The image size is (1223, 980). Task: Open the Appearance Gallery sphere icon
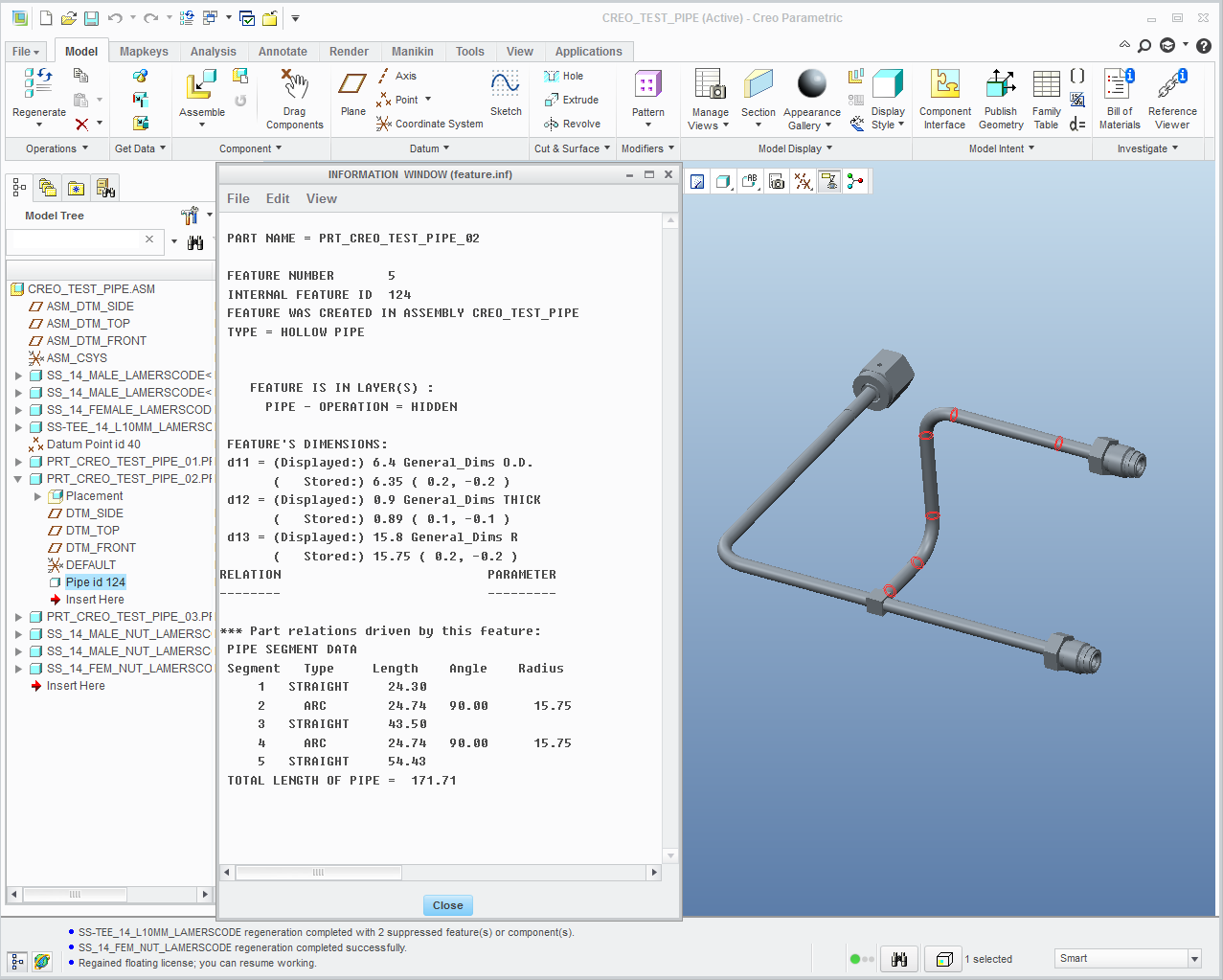[x=812, y=83]
